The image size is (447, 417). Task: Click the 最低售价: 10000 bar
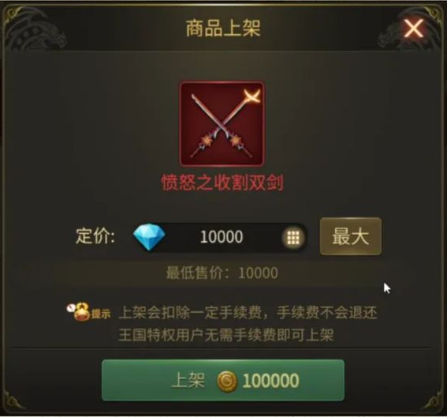(222, 273)
